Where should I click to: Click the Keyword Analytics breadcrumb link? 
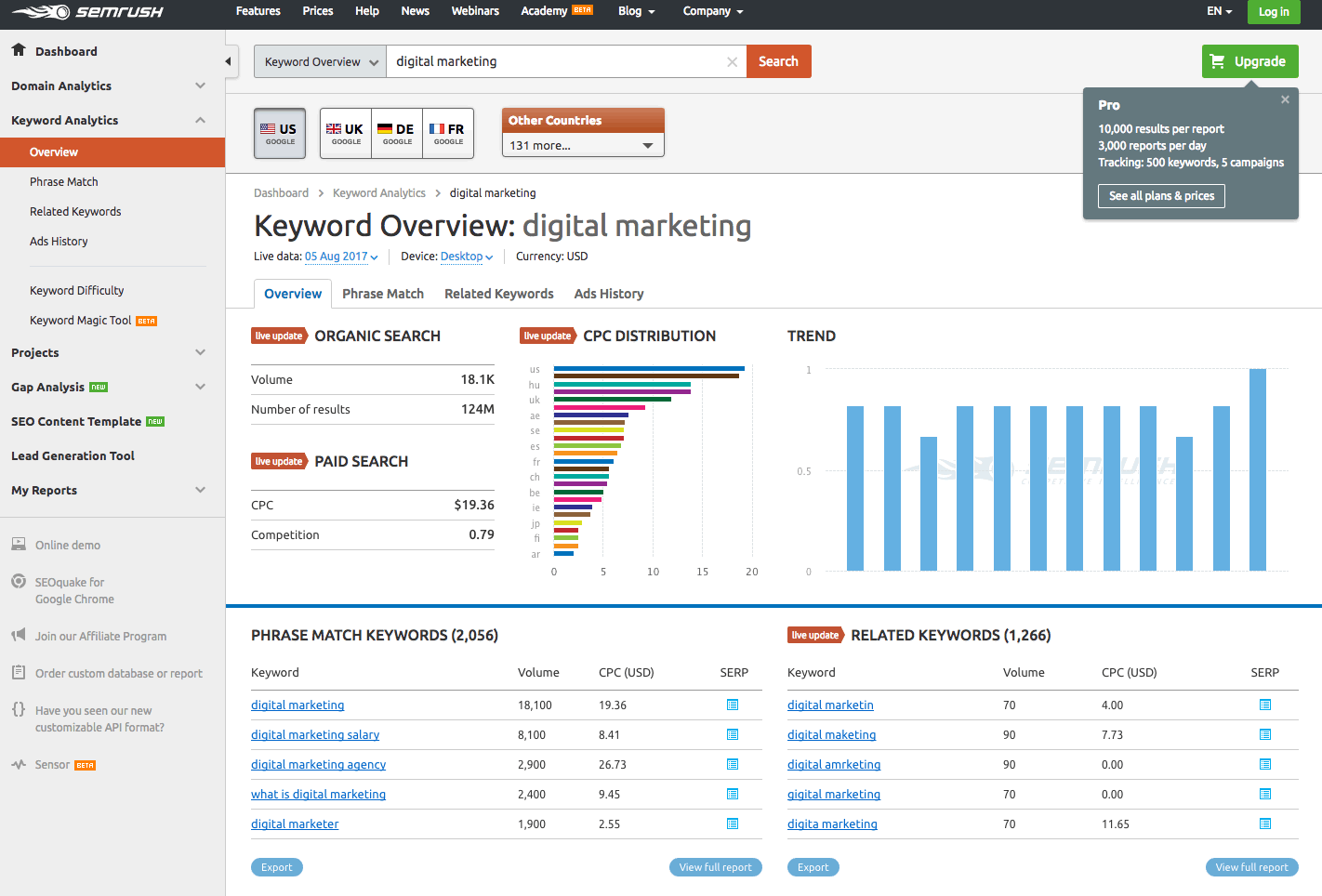click(x=379, y=193)
